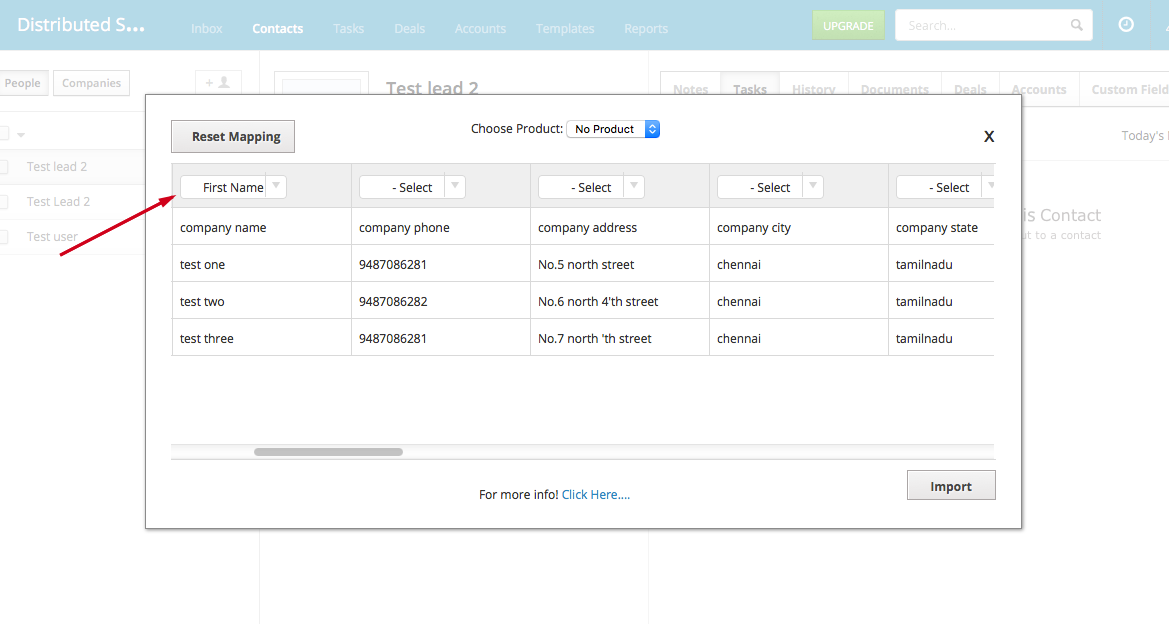Expand the mapping dropdown above company city
Screen dimensions: 1169x624
(x=812, y=186)
